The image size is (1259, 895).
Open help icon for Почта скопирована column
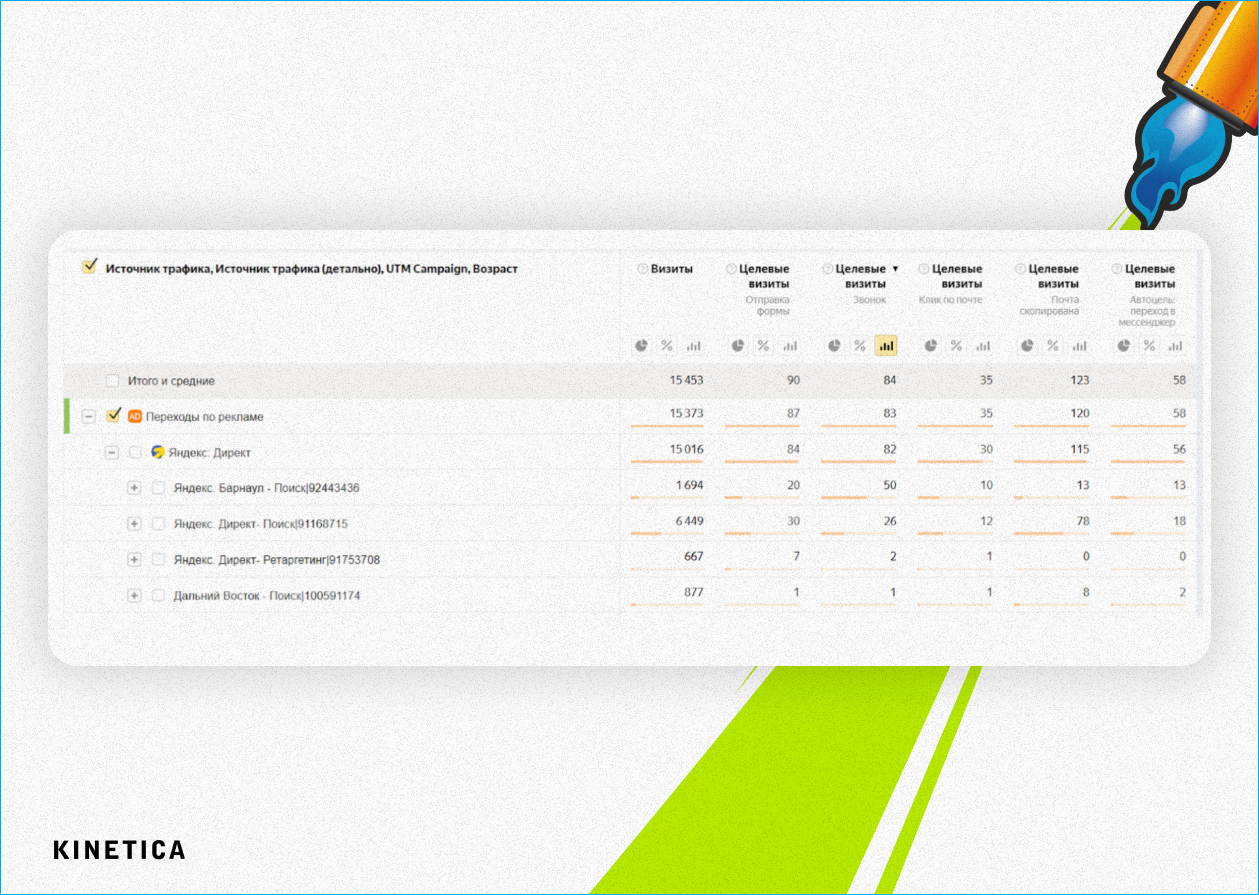point(1020,269)
